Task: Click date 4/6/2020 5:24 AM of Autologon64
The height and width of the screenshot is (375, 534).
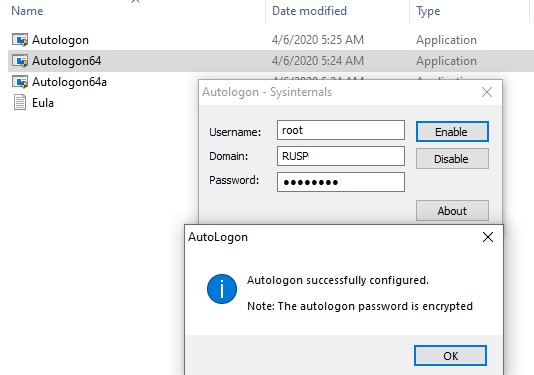Action: click(318, 61)
